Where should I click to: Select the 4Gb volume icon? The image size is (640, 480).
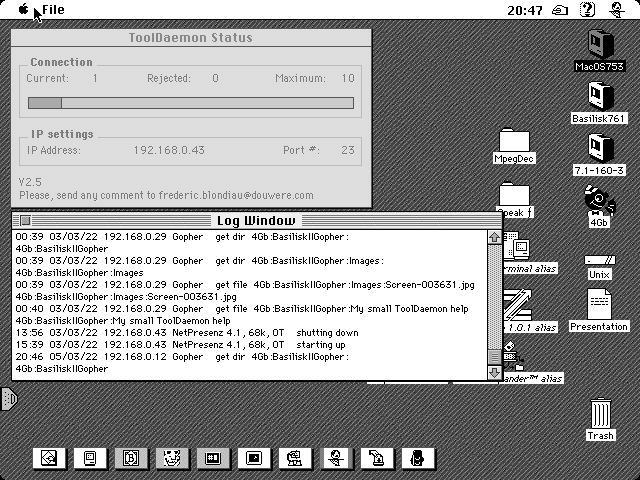click(600, 198)
